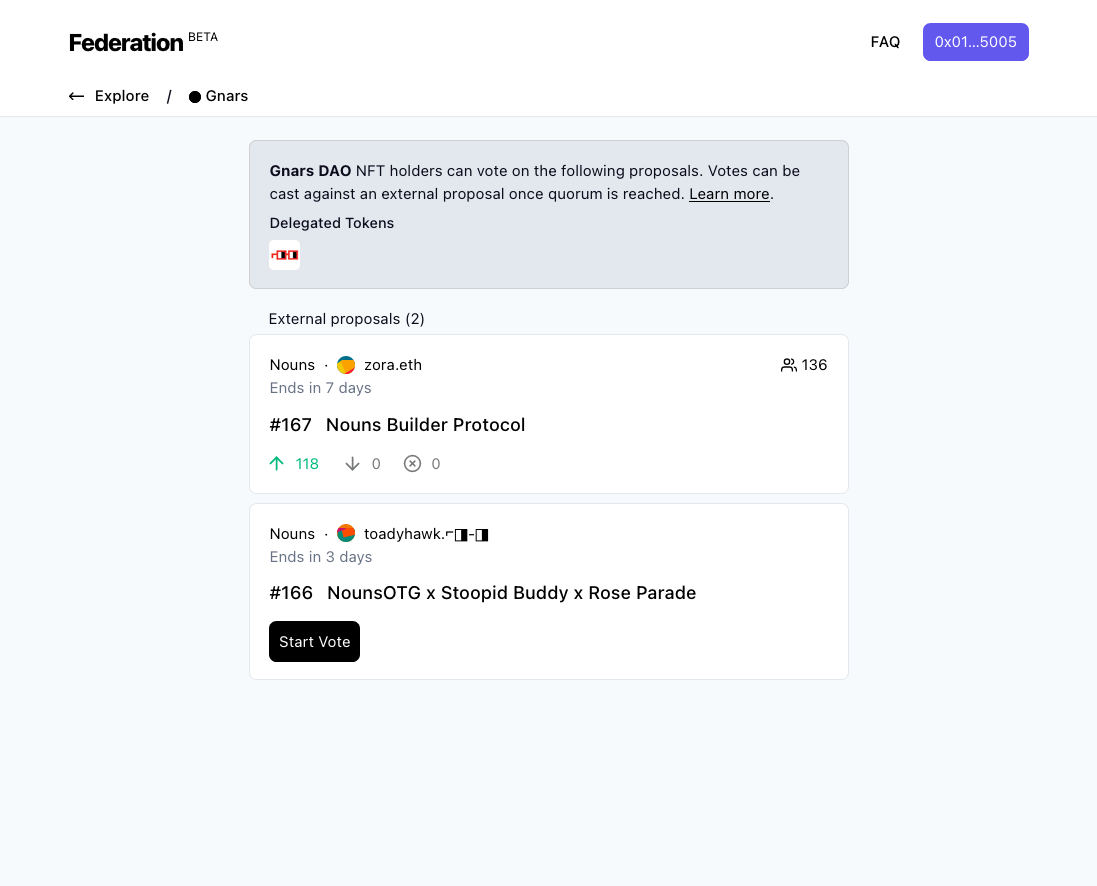Open proposal #166 NounsOTG x Stoopid Buddy
This screenshot has height=886, width=1097.
point(511,593)
